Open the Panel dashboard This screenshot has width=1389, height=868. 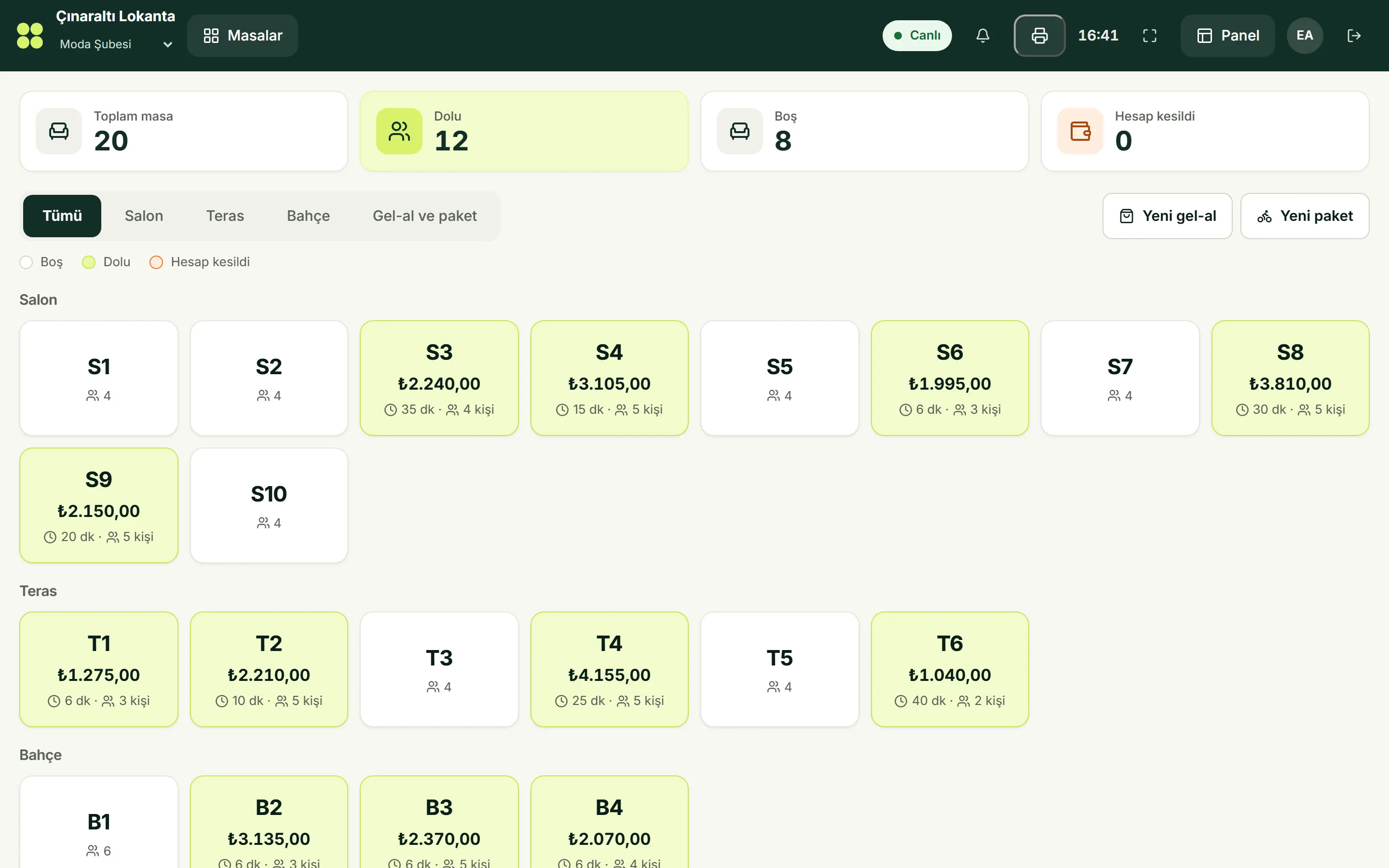pyautogui.click(x=1227, y=36)
